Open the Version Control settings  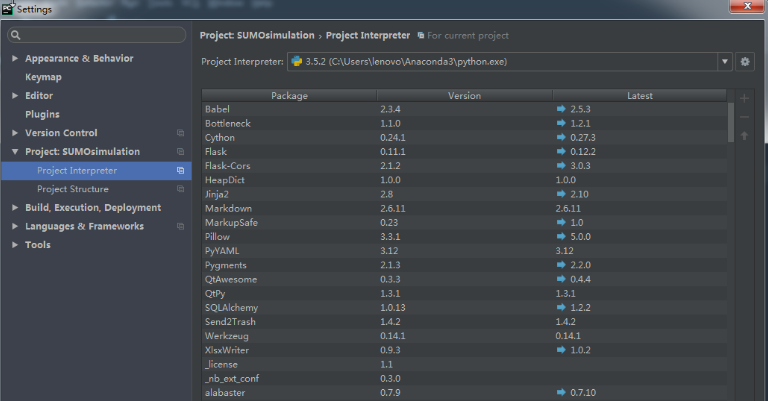pyautogui.click(x=61, y=133)
